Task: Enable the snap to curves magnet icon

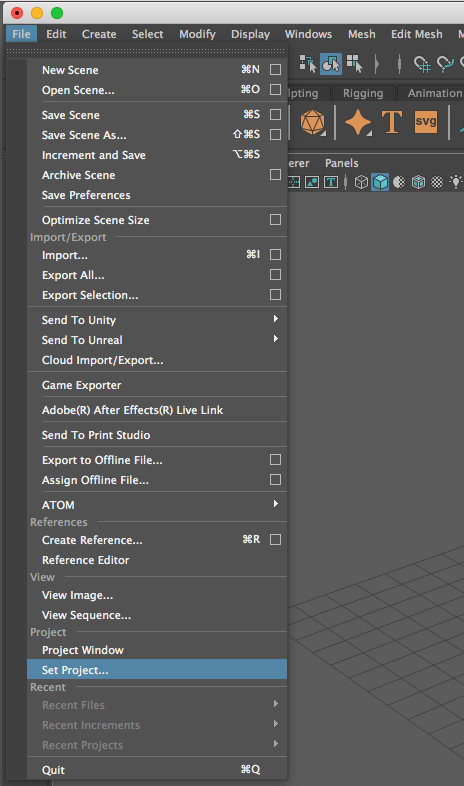Action: coord(445,64)
